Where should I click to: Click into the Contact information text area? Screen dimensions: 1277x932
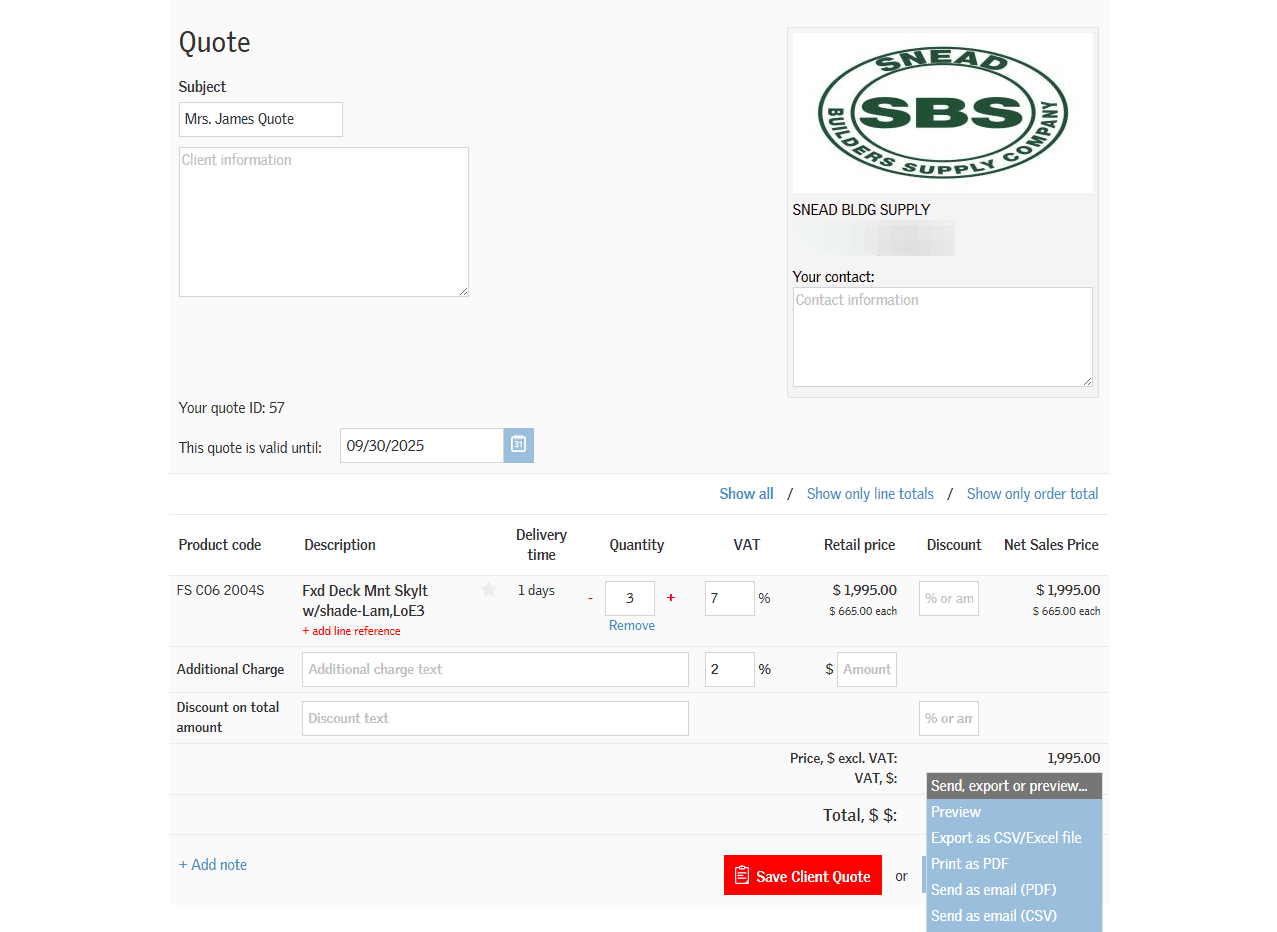point(943,337)
